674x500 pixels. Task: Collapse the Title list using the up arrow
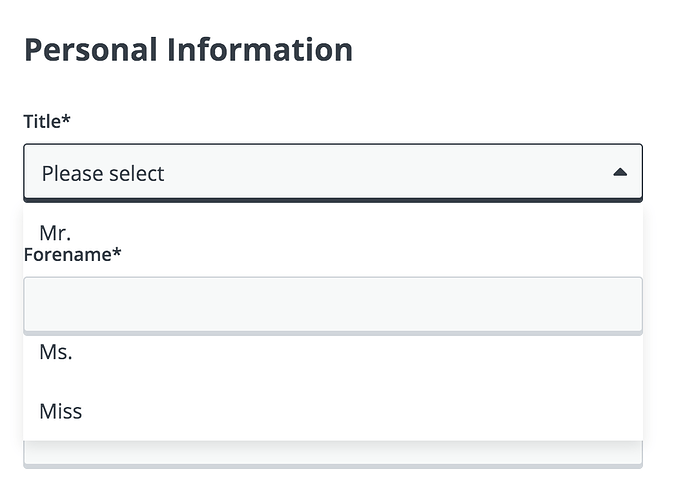pyautogui.click(x=619, y=173)
